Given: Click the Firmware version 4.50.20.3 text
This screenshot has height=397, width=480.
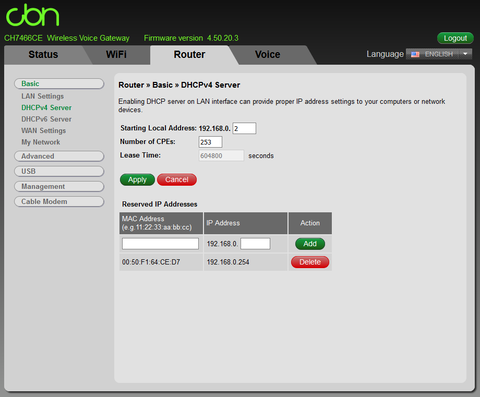Looking at the screenshot, I should click(191, 38).
